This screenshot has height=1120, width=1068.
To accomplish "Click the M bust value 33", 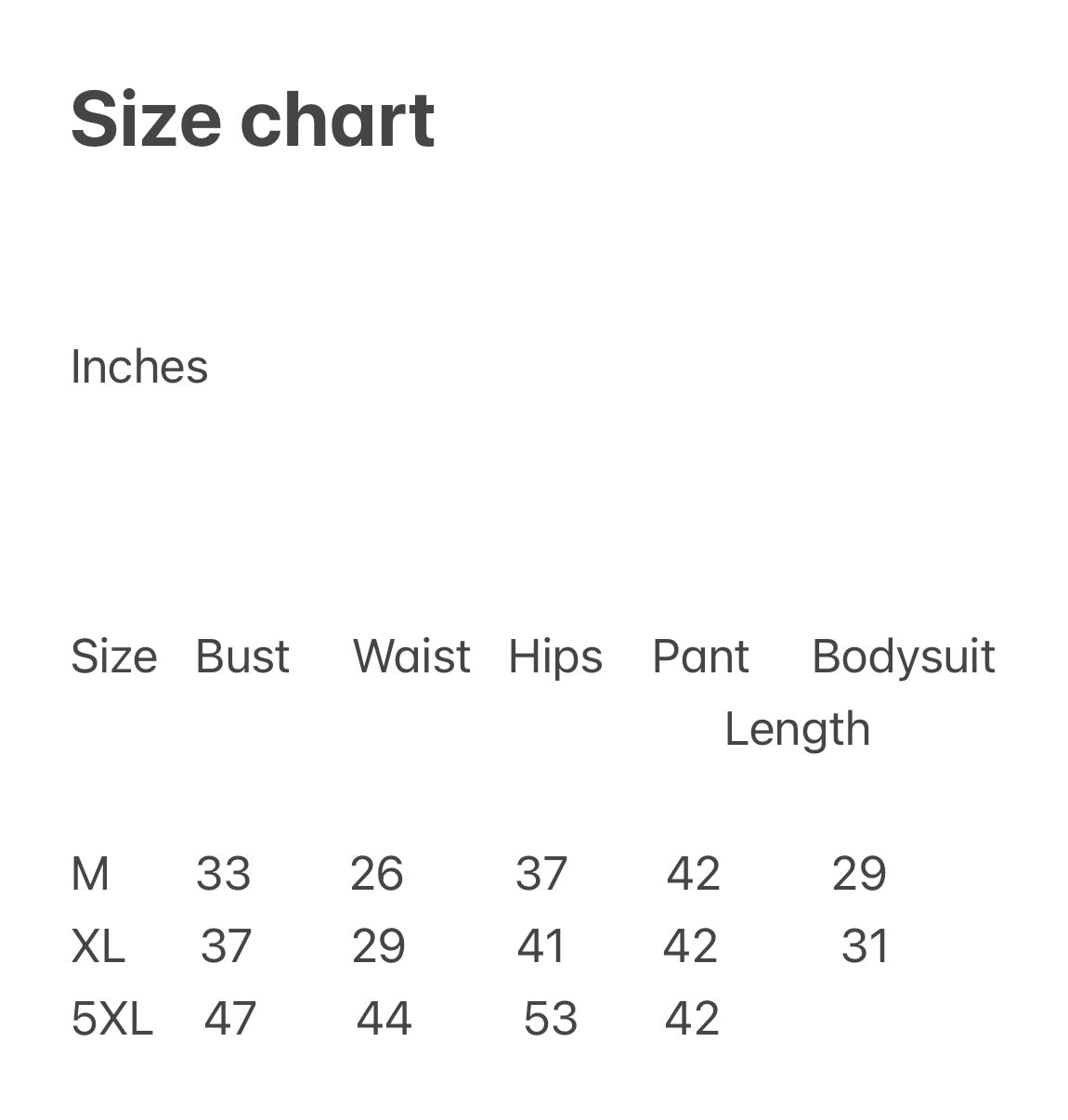I will pos(223,874).
